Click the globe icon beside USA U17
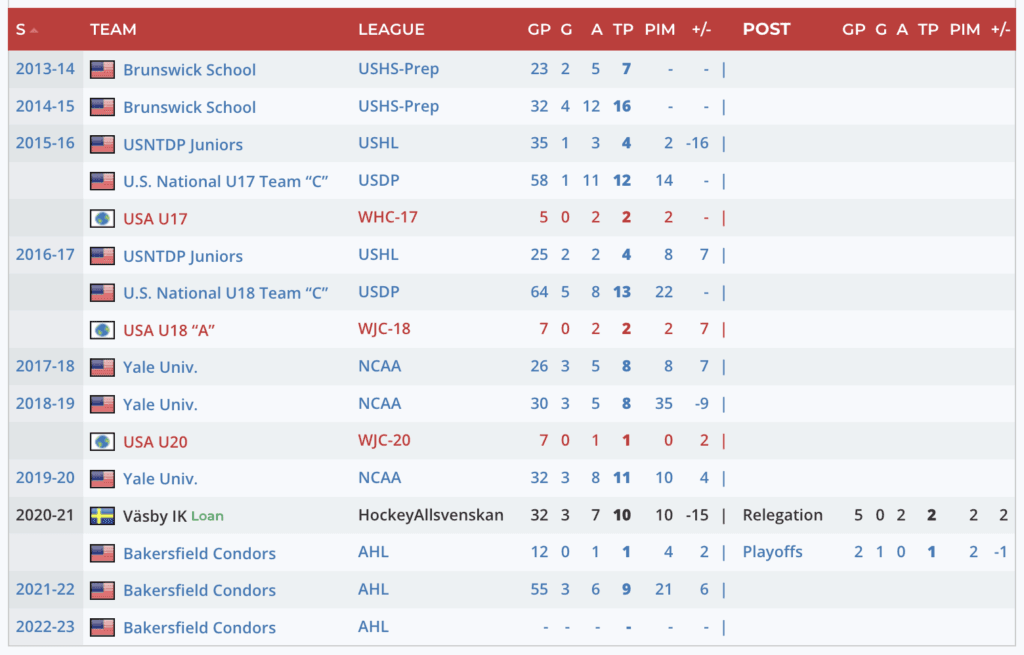 click(102, 218)
